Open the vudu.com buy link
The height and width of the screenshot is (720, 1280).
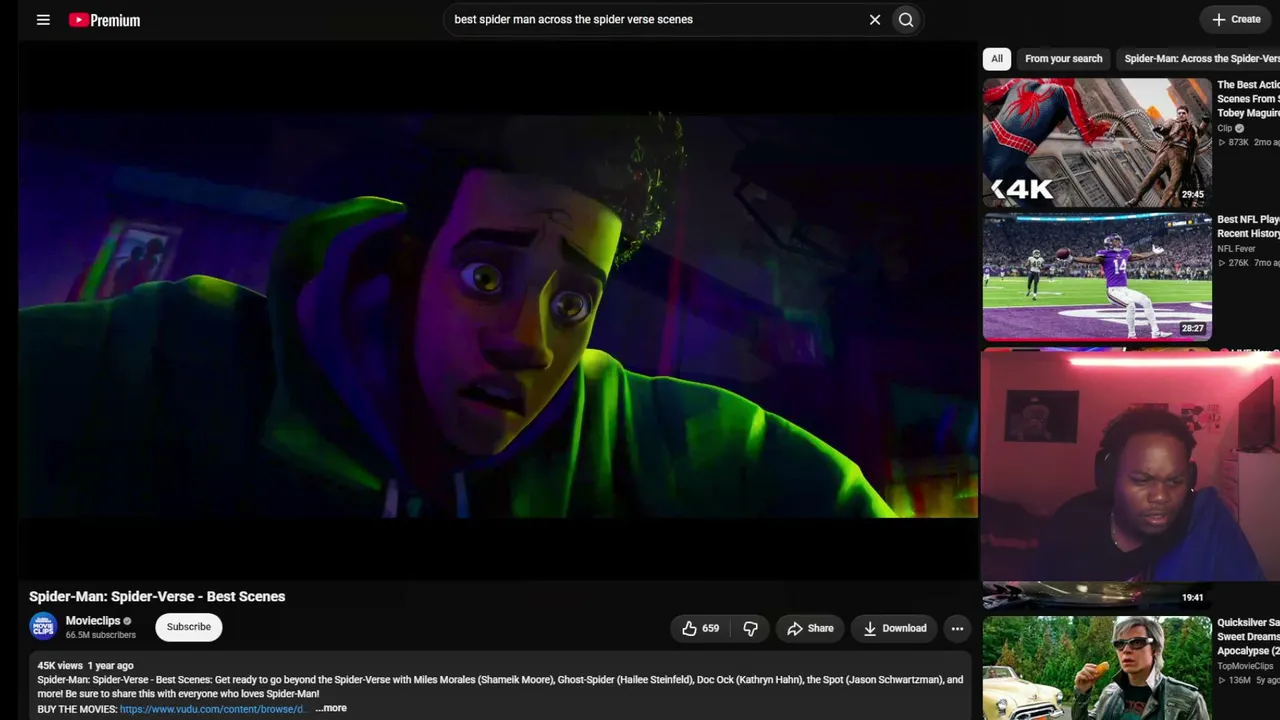[212, 709]
